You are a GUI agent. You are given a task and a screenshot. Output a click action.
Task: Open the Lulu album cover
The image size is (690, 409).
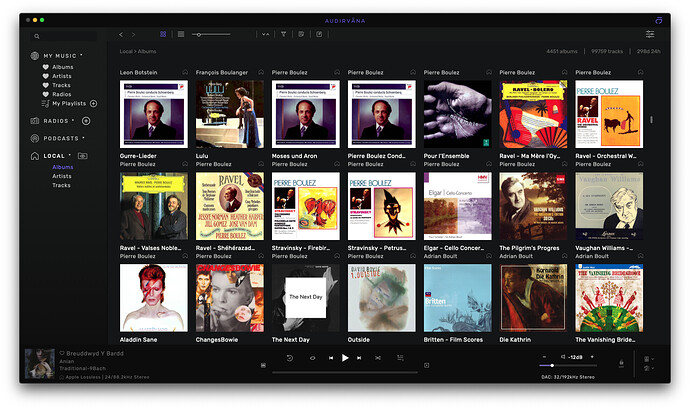[230, 114]
